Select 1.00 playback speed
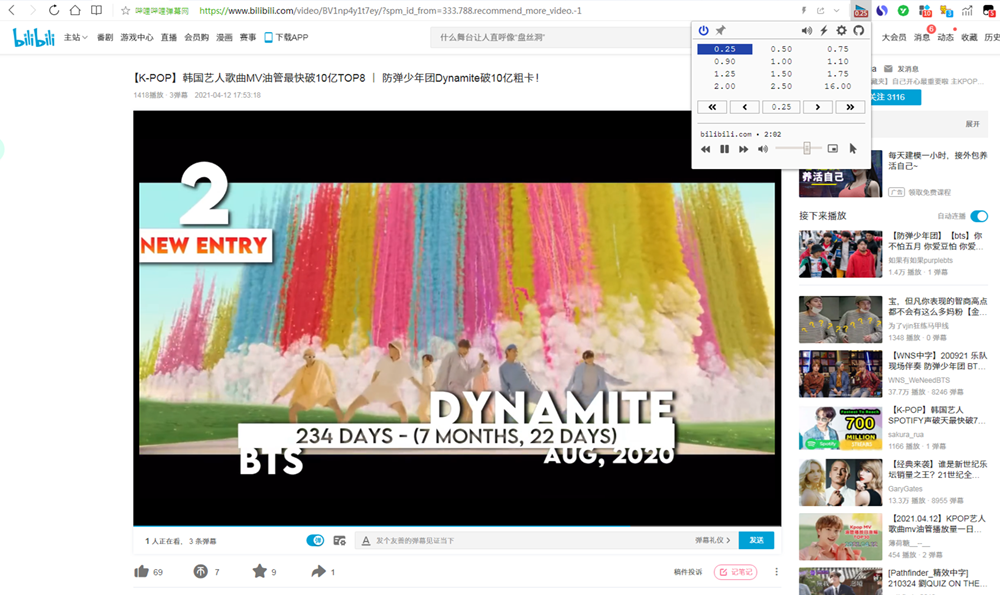1000x595 pixels. 781,62
